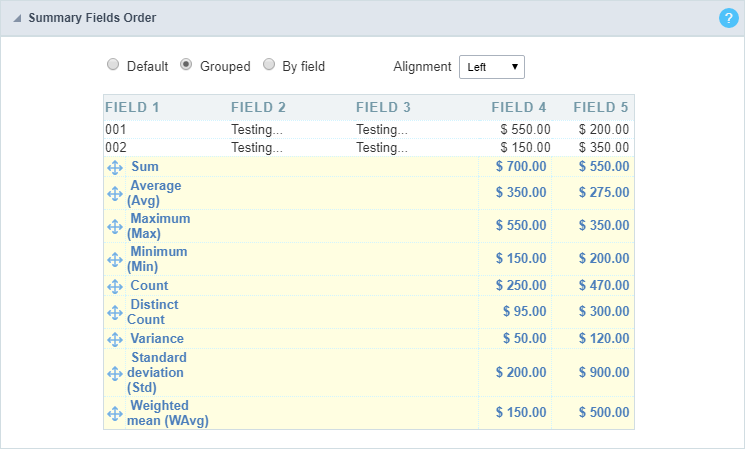
Task: Select the Default radio option
Action: coord(113,66)
